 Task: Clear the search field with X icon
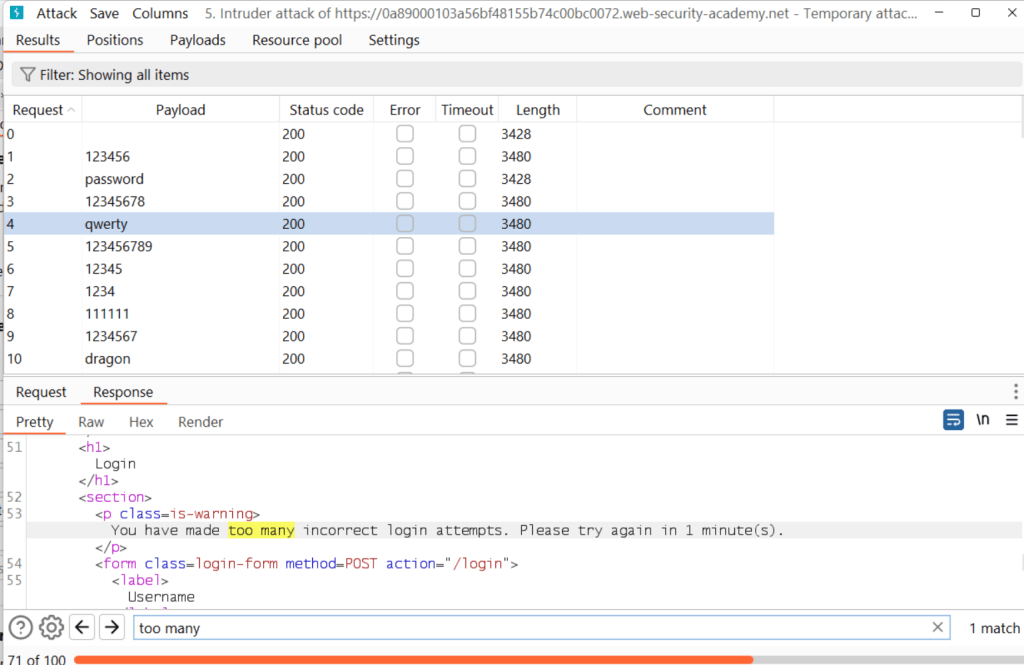pyautogui.click(x=937, y=628)
